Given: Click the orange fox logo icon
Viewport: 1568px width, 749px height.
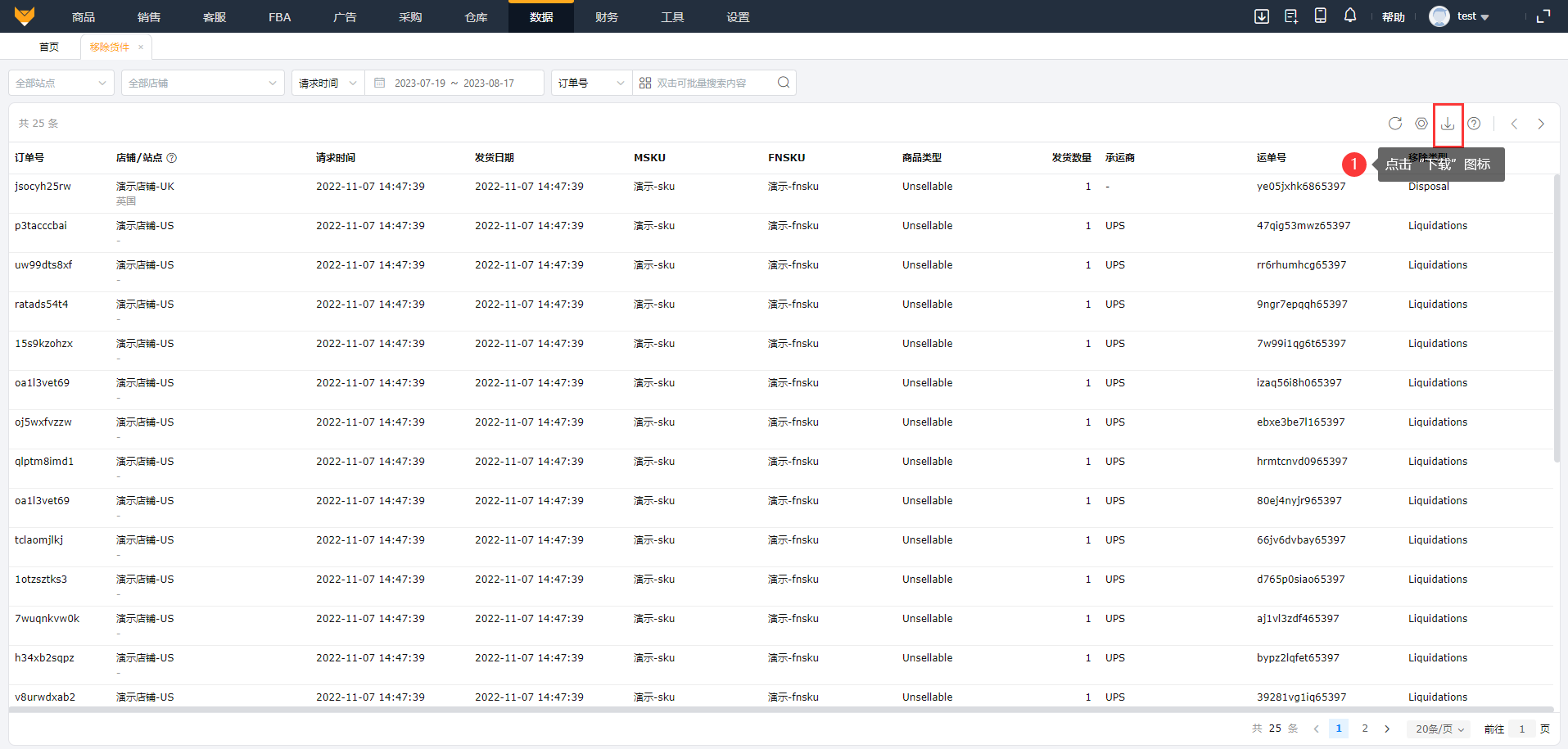Looking at the screenshot, I should pyautogui.click(x=25, y=16).
